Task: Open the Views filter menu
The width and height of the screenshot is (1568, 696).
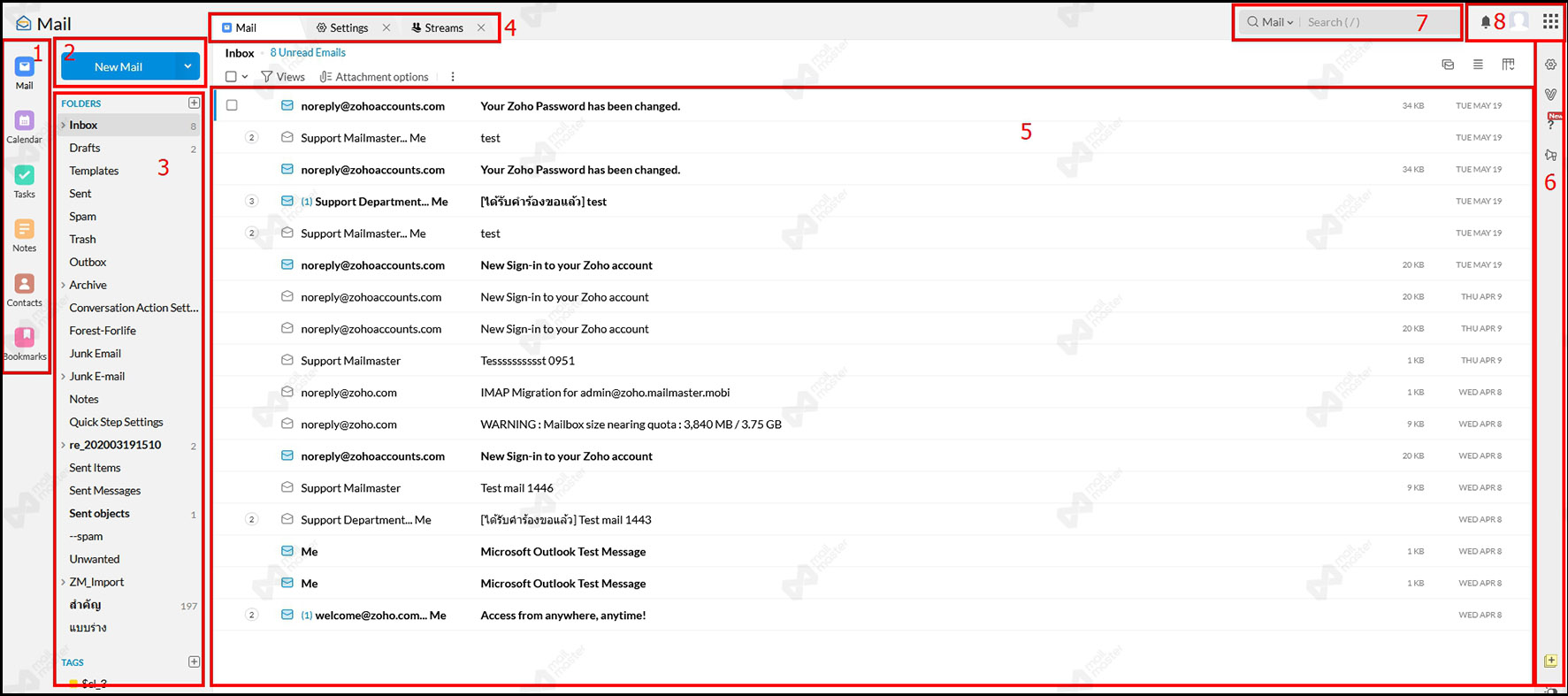Action: 283,77
